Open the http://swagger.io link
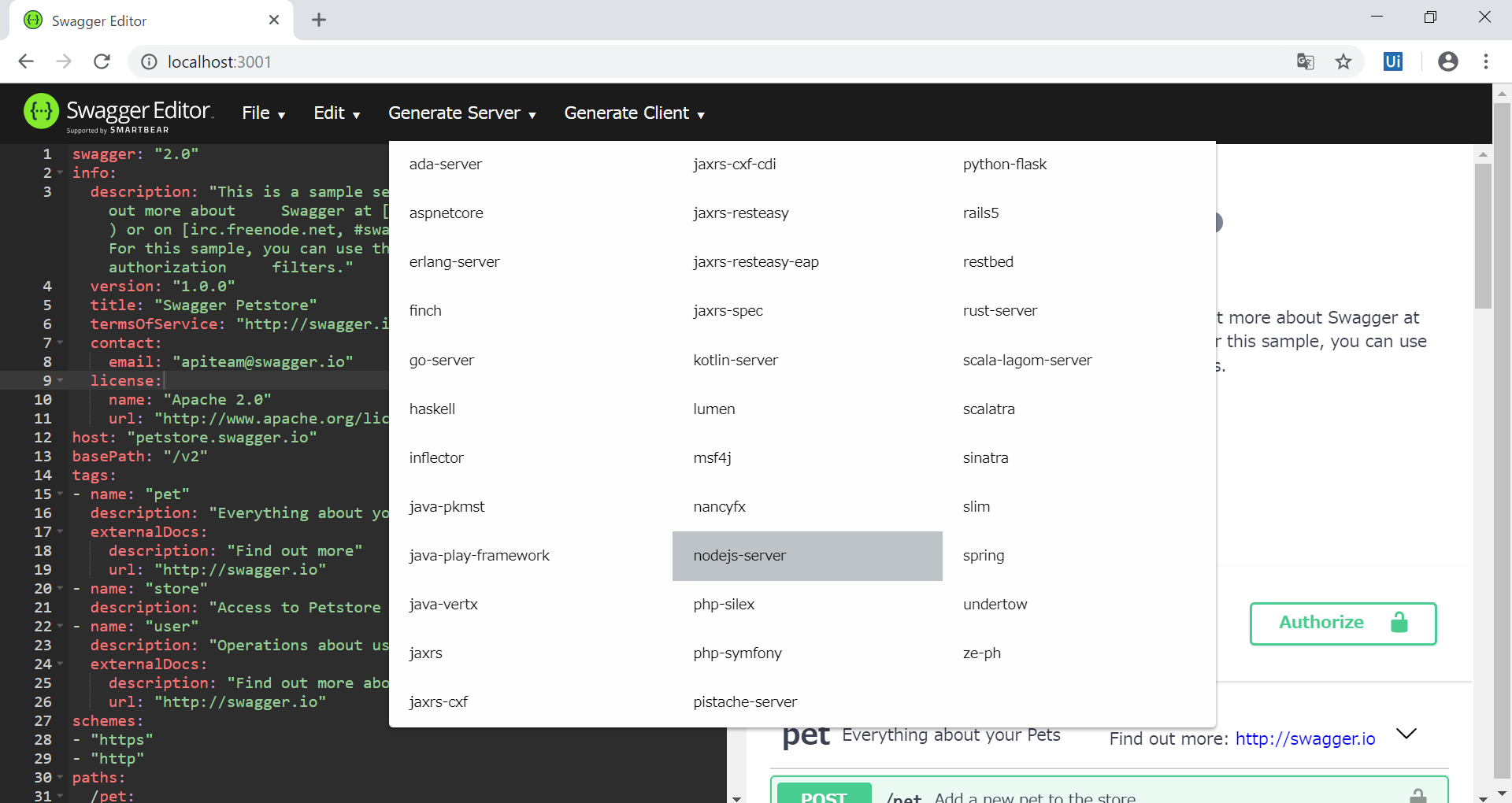The height and width of the screenshot is (803, 1512). [1305, 738]
